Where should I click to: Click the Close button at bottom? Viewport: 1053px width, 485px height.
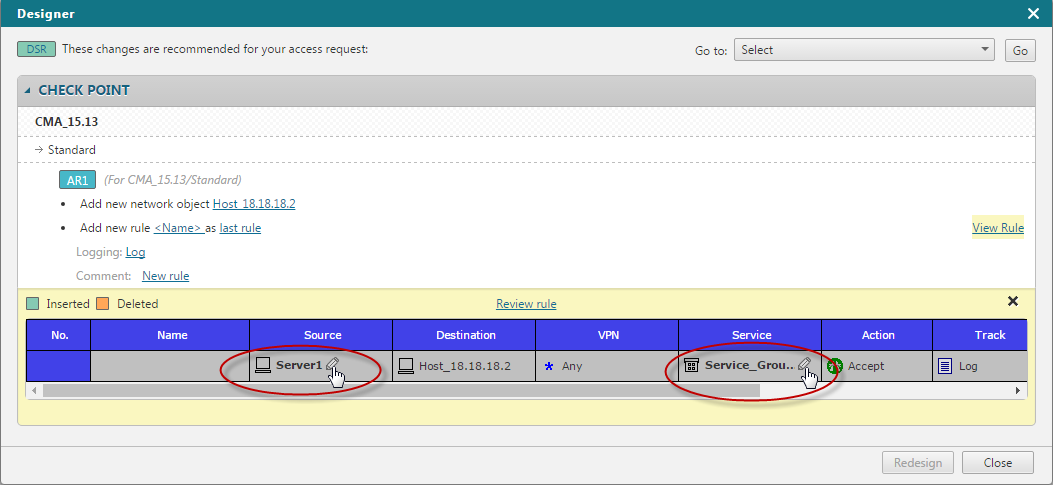tap(997, 462)
